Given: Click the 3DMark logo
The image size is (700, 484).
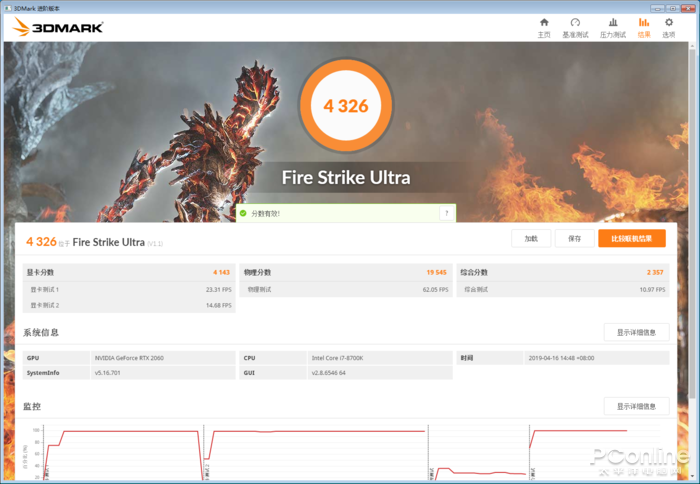Looking at the screenshot, I should point(58,27).
